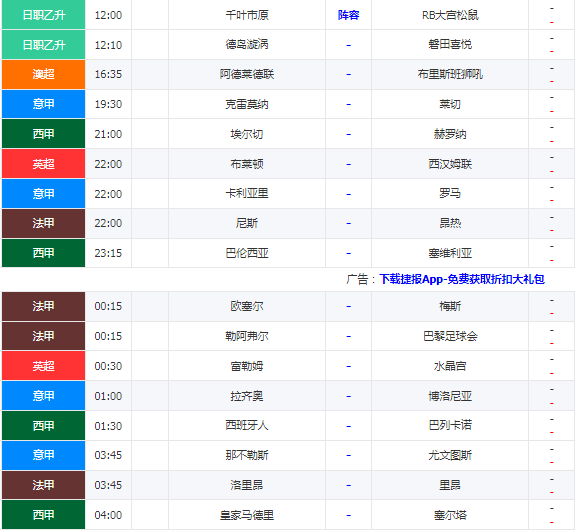Viewport: 575px width, 532px height.
Task: Open the 阵容 lineup link for 千叶市原 match
Action: pos(348,15)
